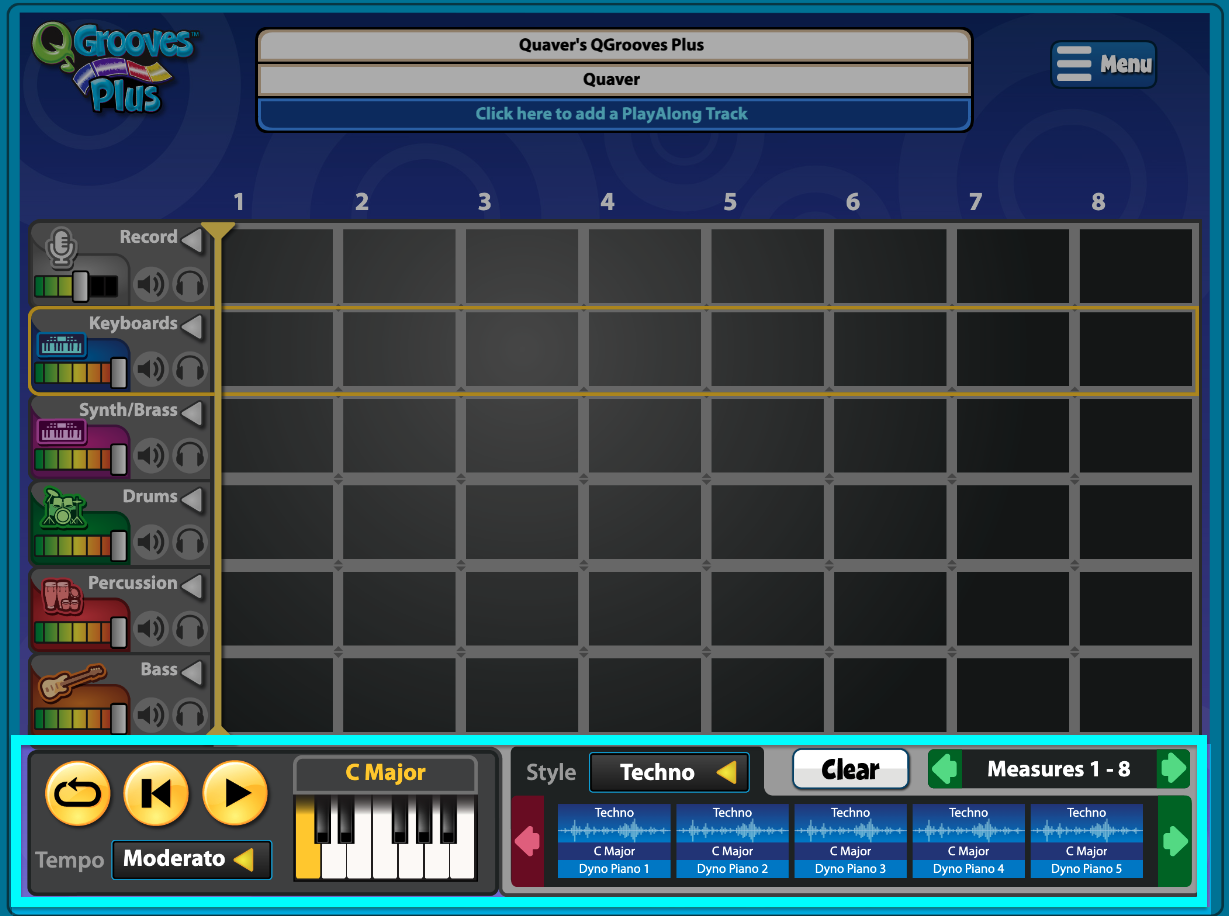Click the QGrooves Plus logo
This screenshot has width=1229, height=916.
(113, 67)
